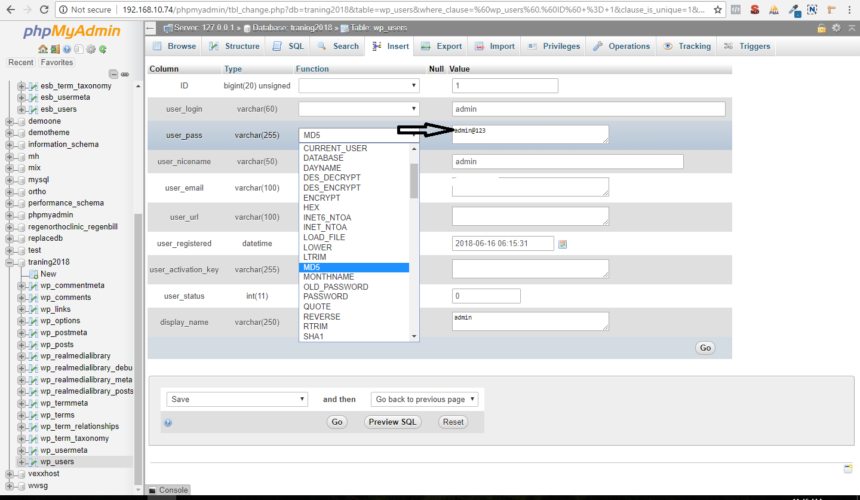Click the page lock icon in header bar
Screen dimensions: 860x500
pyautogui.click(x=821, y=28)
